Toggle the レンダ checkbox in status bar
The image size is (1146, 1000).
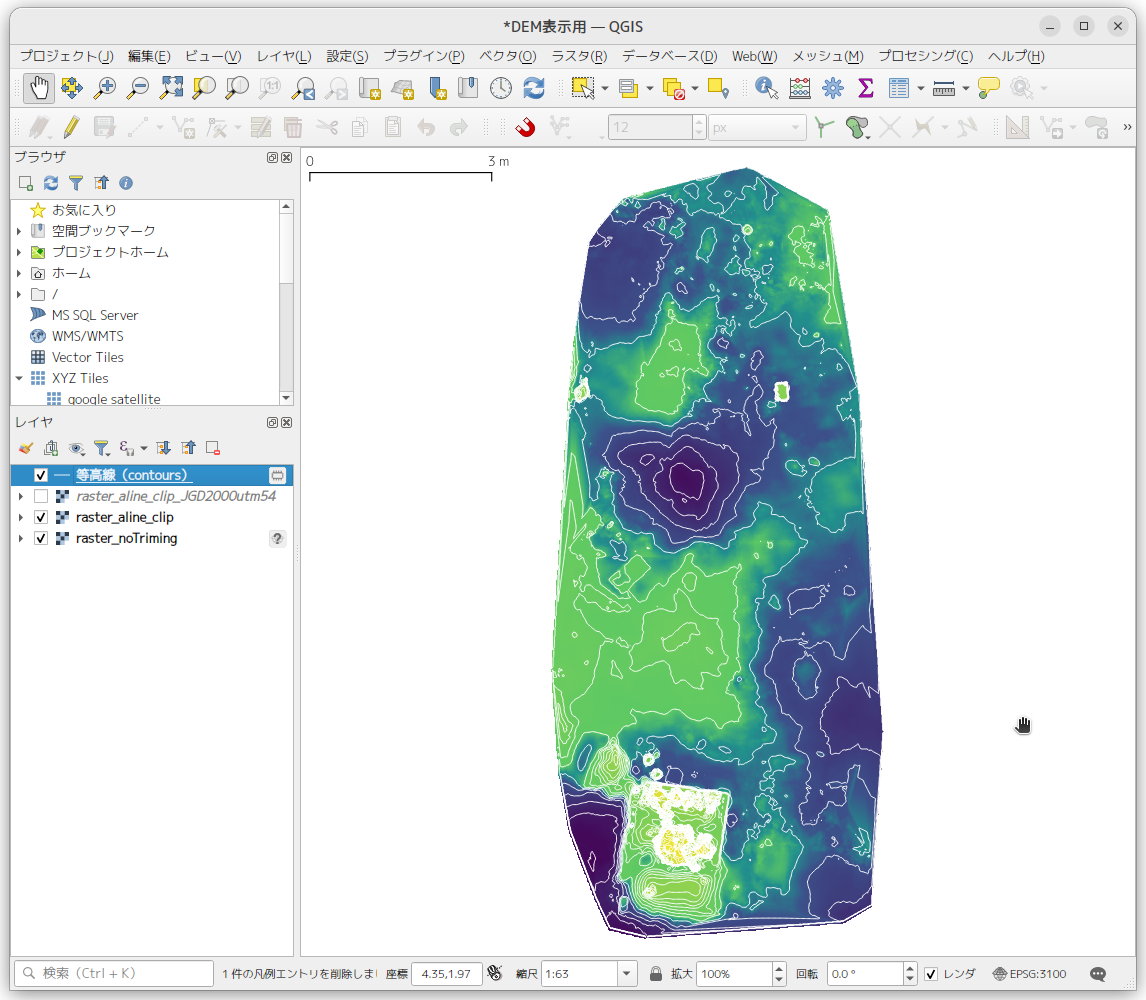pos(933,973)
